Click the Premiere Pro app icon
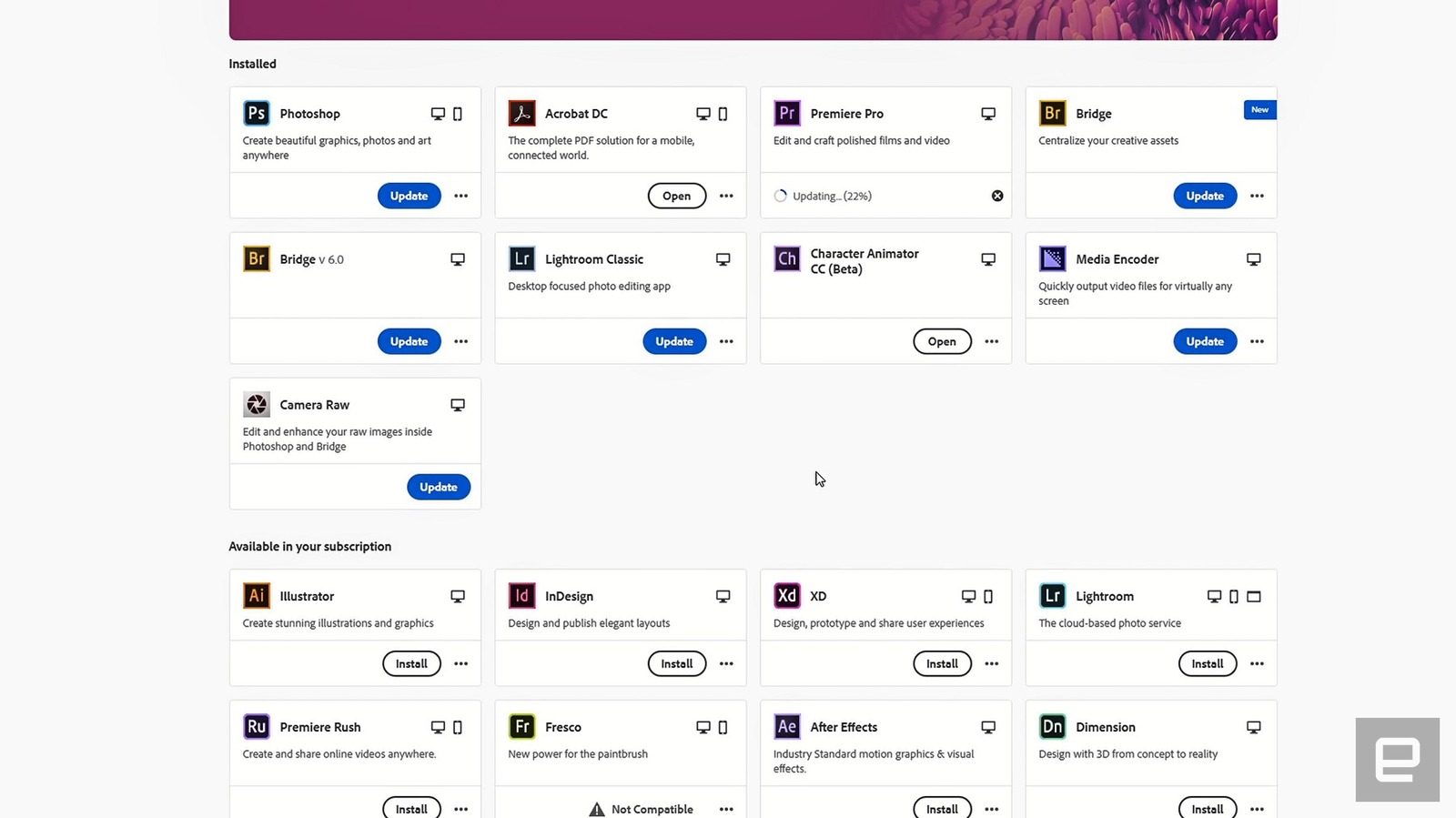Screen dimensions: 1456x818 787,114
